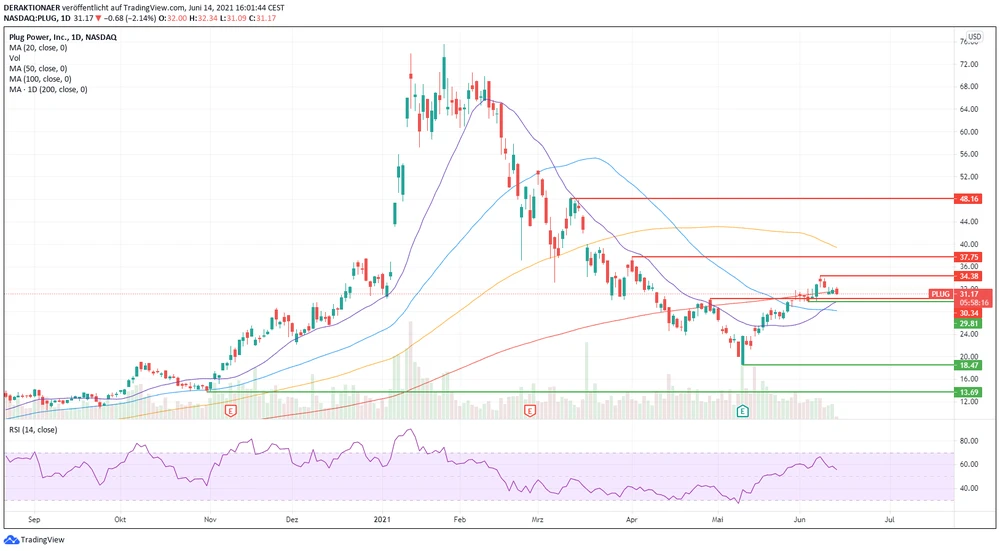The width and height of the screenshot is (1000, 551).
Task: Click the green earnings marker near May
Action: (x=743, y=411)
